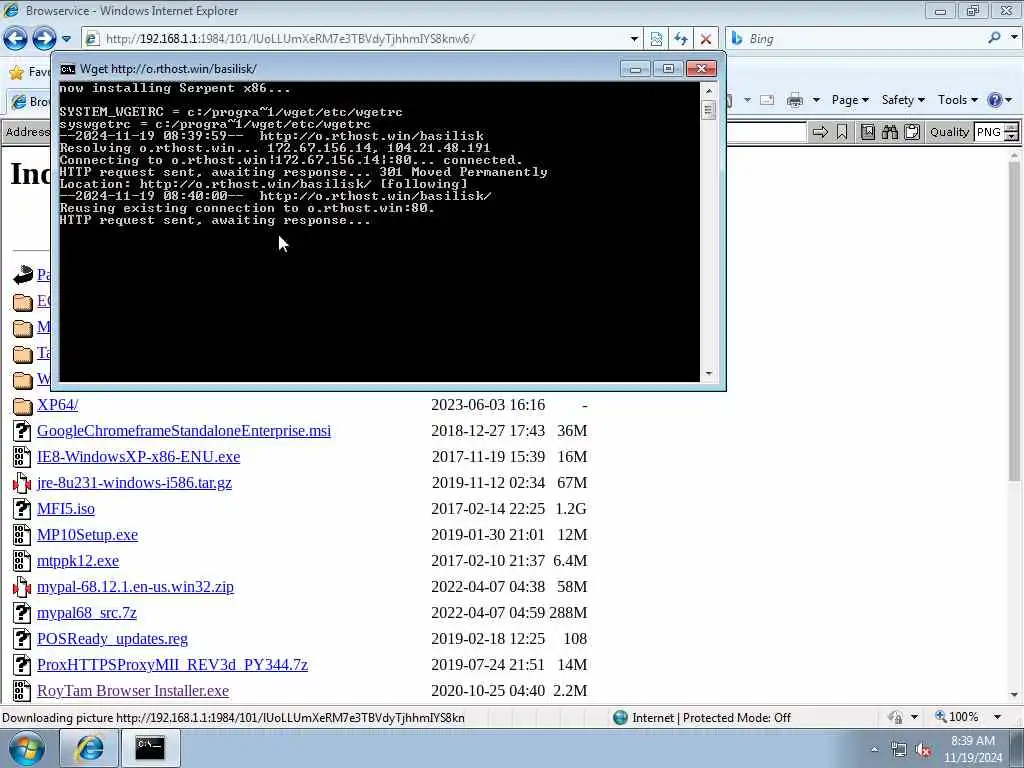
Task: Open the Safety menu
Action: (903, 100)
